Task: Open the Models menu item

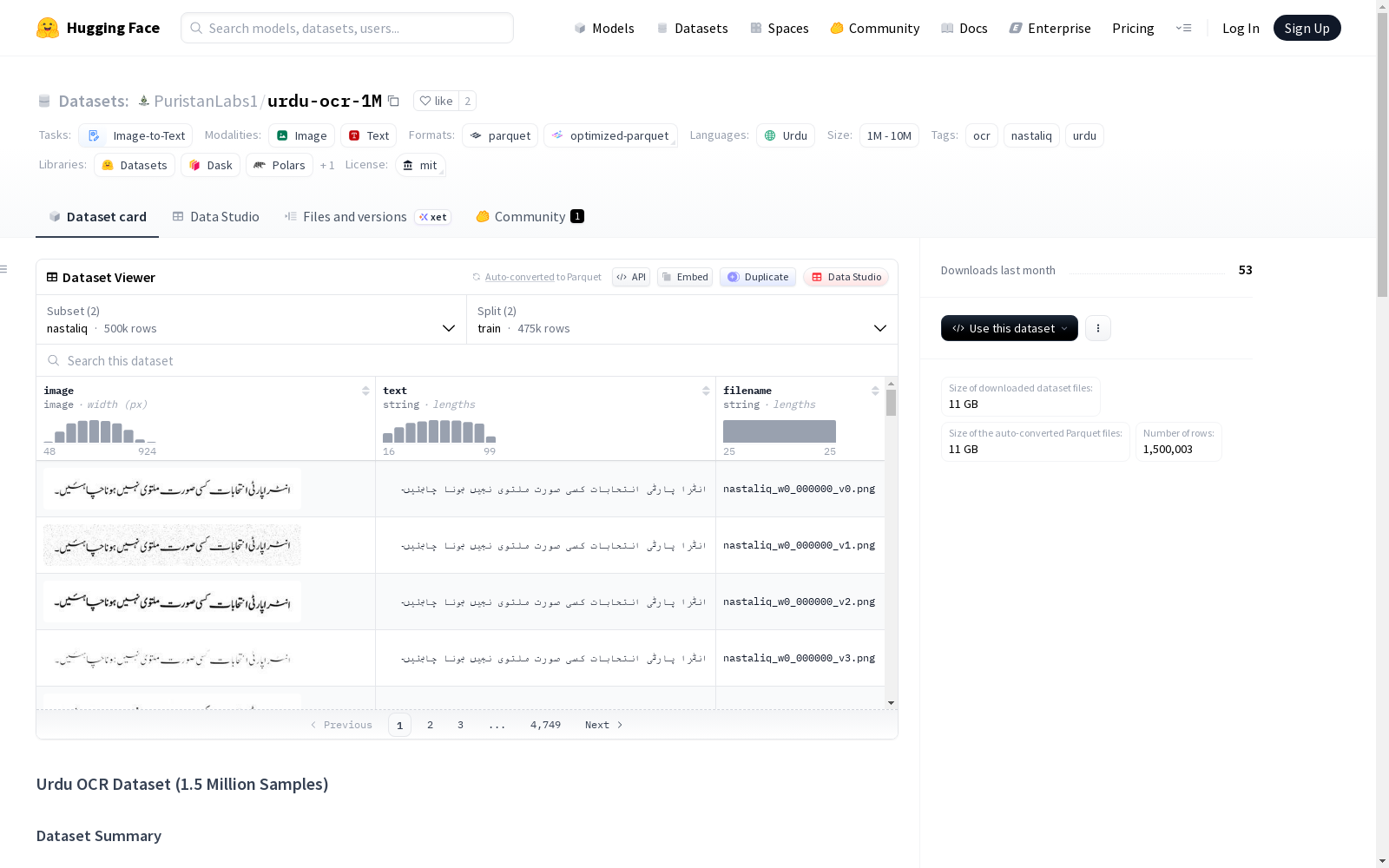Action: (x=604, y=28)
